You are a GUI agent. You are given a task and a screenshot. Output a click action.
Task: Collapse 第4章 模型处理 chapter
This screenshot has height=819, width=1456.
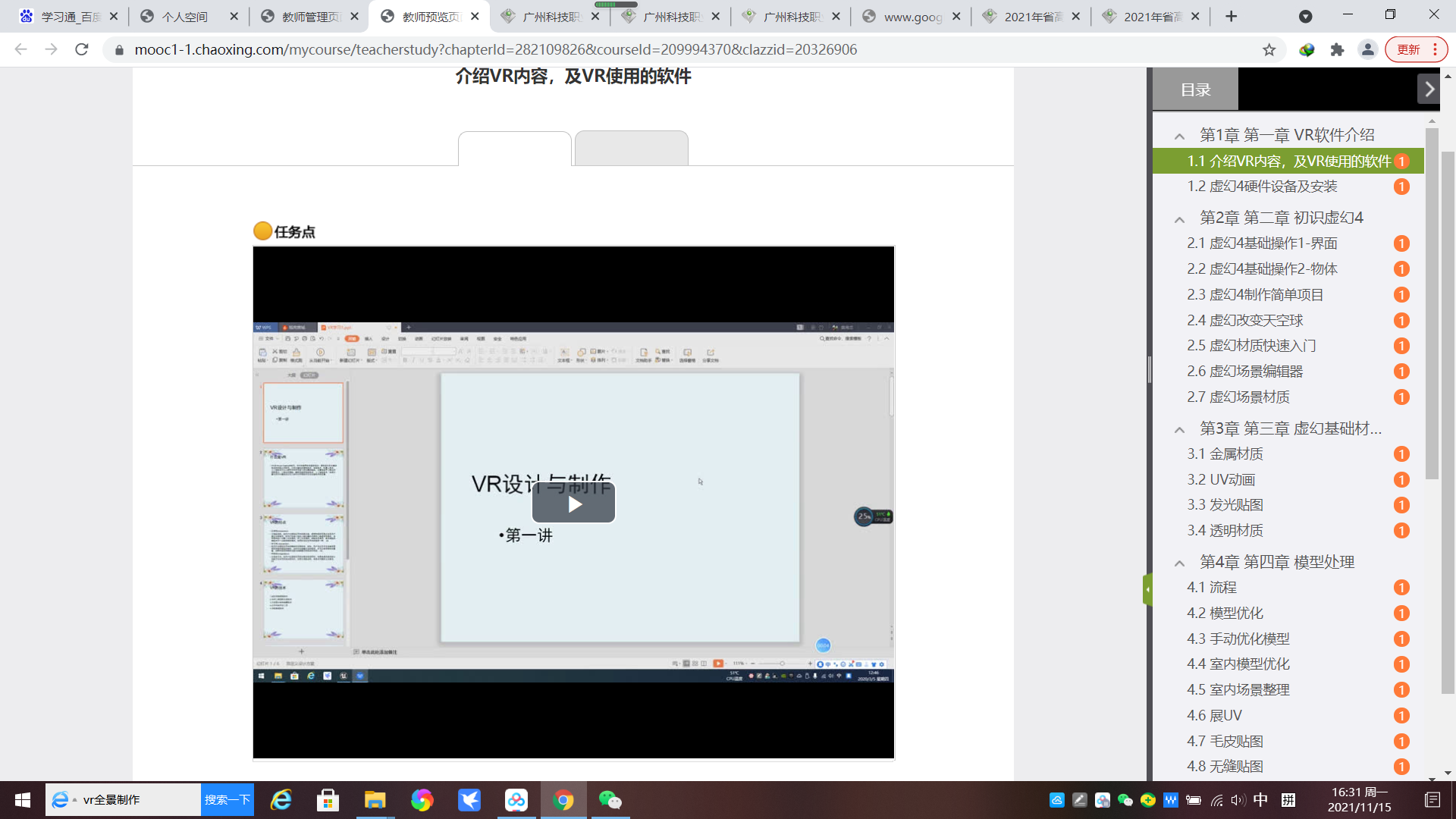coord(1179,563)
